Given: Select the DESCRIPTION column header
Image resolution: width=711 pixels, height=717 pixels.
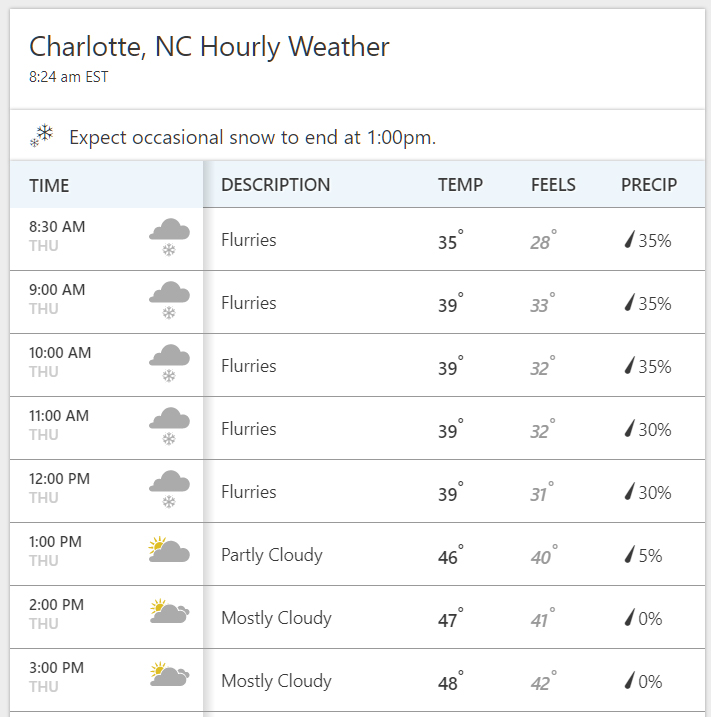Looking at the screenshot, I should [x=276, y=185].
